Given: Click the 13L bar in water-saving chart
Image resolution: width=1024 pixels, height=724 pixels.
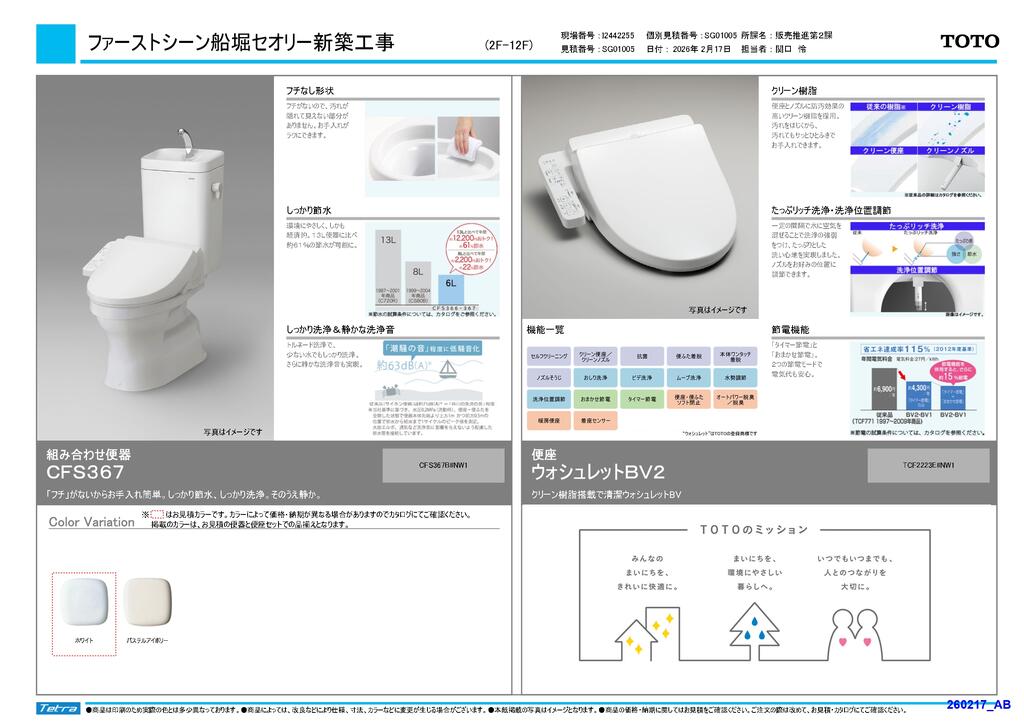Looking at the screenshot, I should click(389, 268).
